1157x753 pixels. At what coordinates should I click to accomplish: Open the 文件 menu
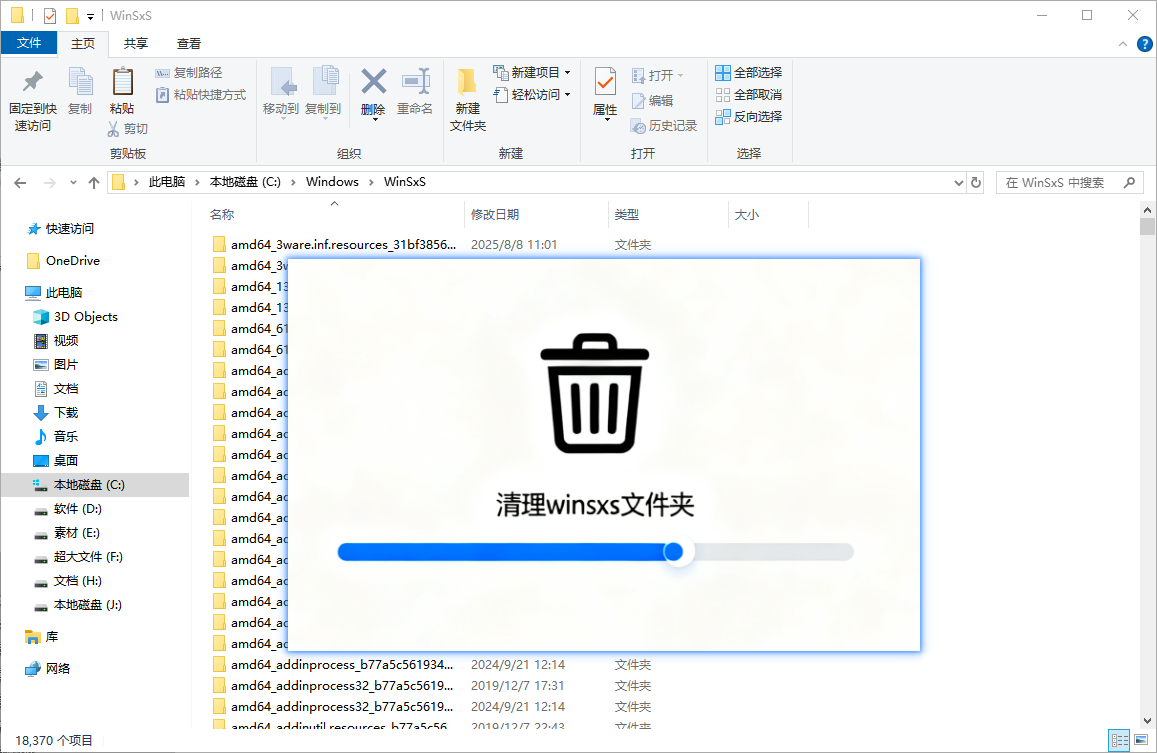click(29, 43)
